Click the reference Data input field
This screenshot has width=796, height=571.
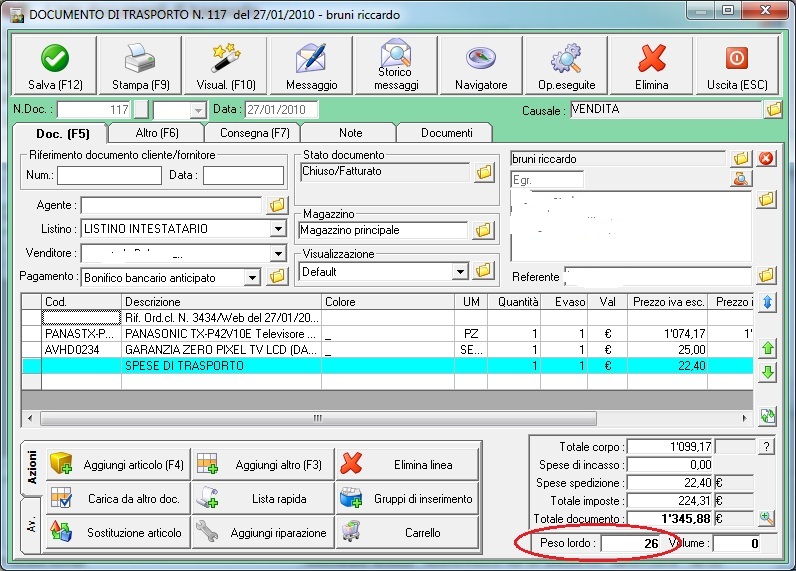coord(243,175)
